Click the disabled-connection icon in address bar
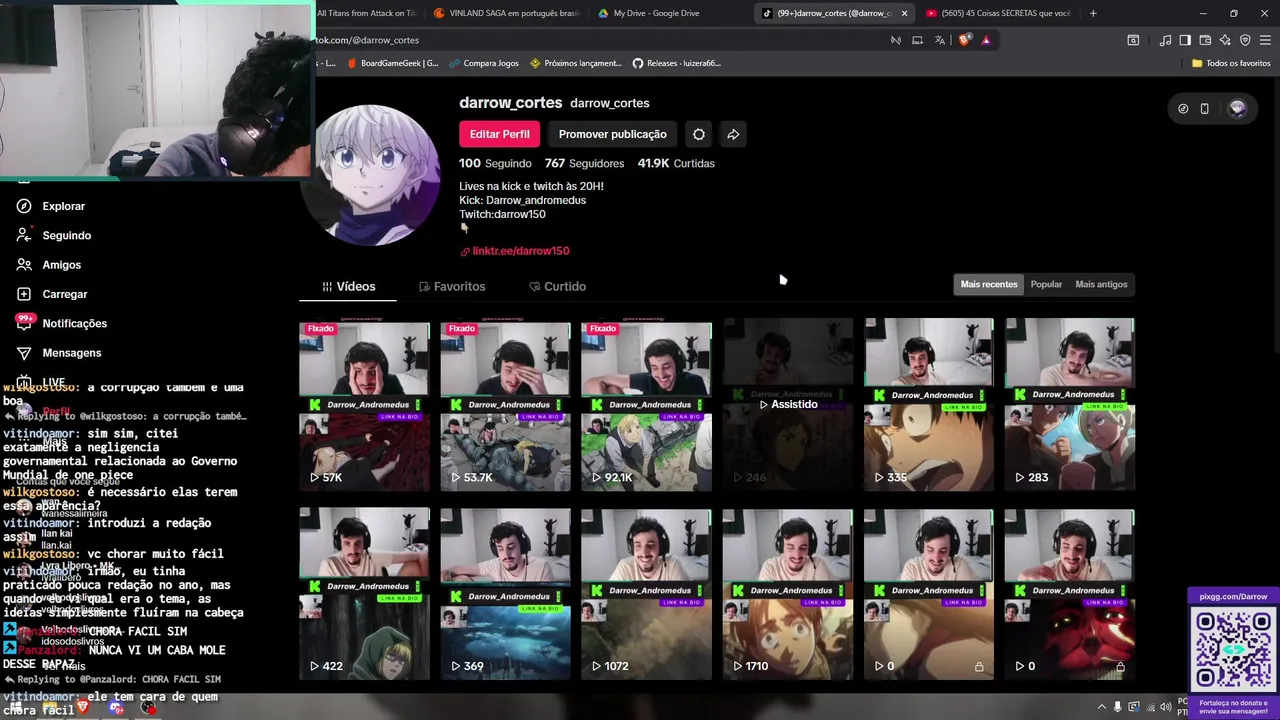1280x720 pixels. (x=895, y=40)
